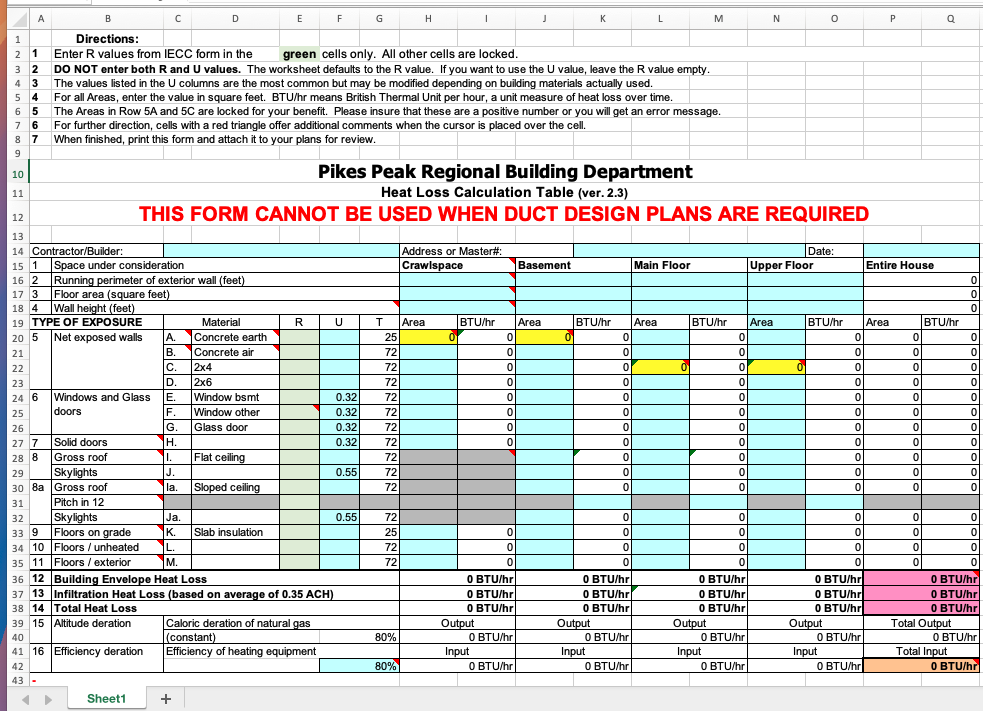Select 2x6 U value cell
Image resolution: width=983 pixels, height=711 pixels.
(x=339, y=382)
